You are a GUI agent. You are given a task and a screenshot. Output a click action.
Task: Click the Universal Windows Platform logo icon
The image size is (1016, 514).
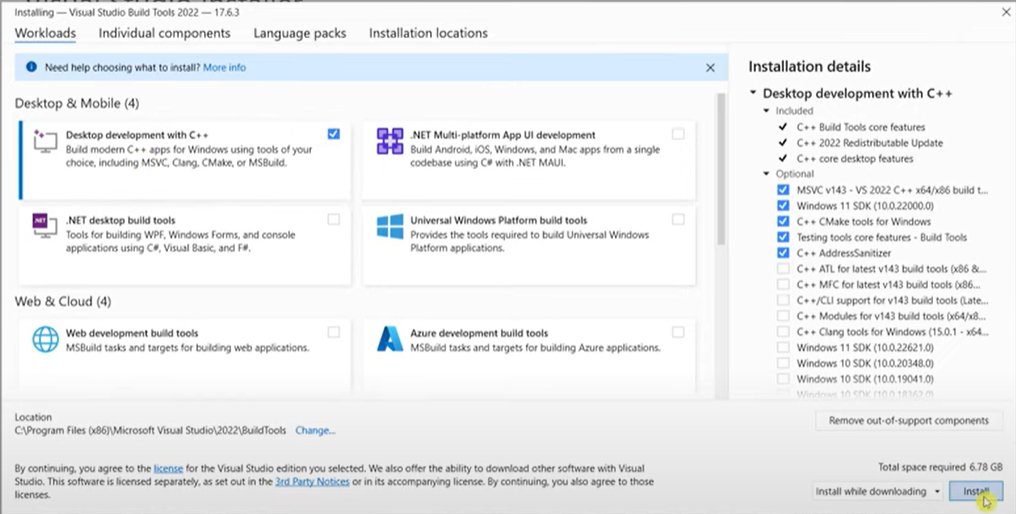pyautogui.click(x=389, y=226)
